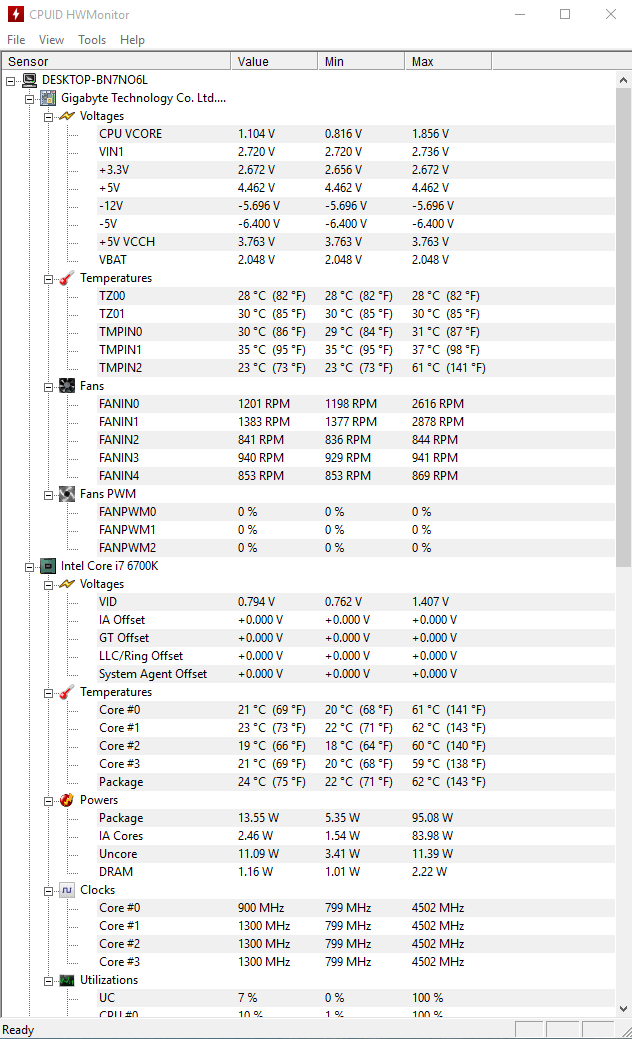Viewport: 632px width, 1039px height.
Task: Collapse the Fans PWM group
Action: [x=47, y=494]
